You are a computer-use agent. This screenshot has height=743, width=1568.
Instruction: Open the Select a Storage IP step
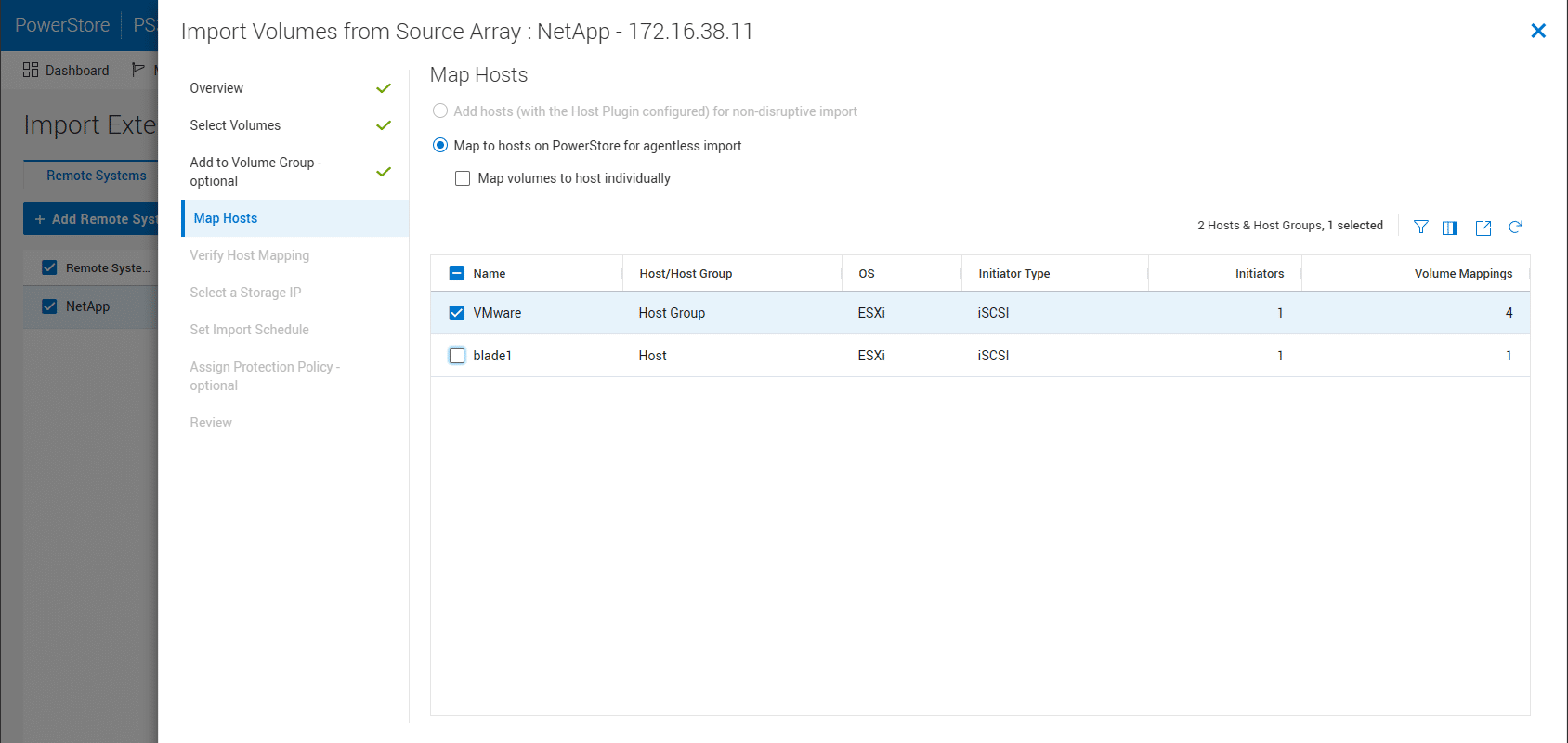245,293
